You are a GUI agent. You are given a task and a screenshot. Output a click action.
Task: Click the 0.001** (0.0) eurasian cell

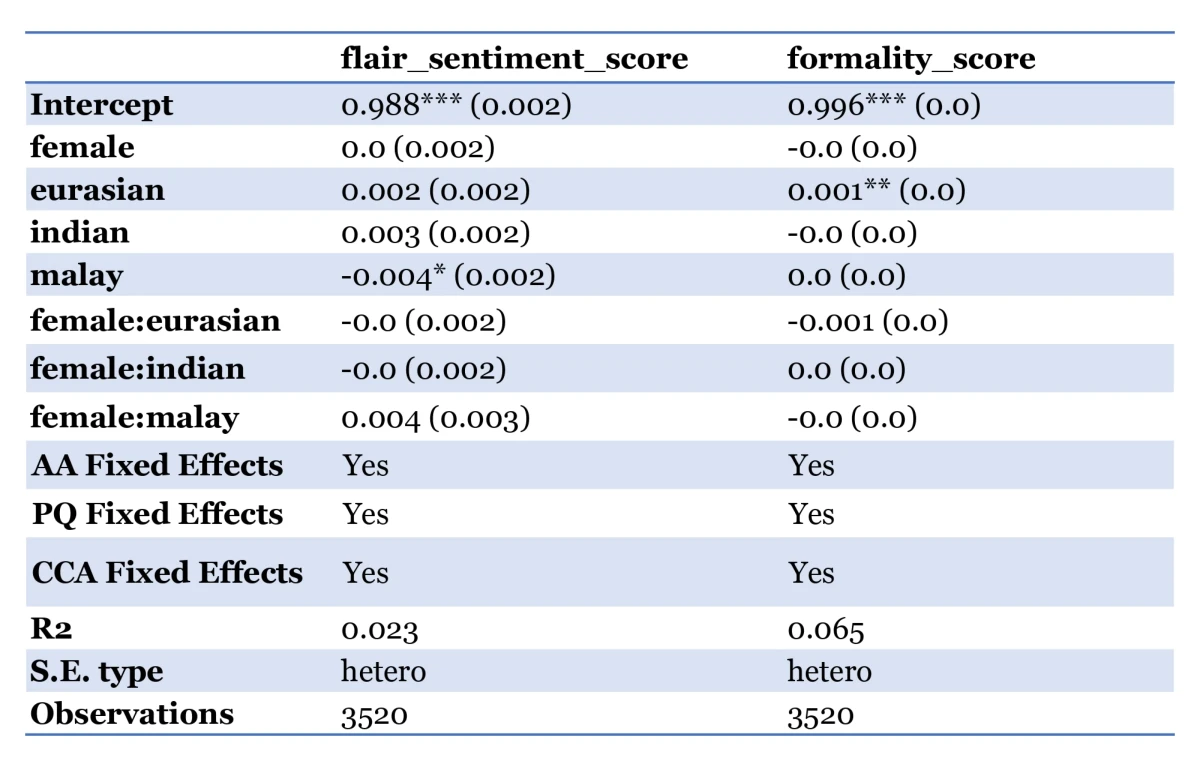876,190
